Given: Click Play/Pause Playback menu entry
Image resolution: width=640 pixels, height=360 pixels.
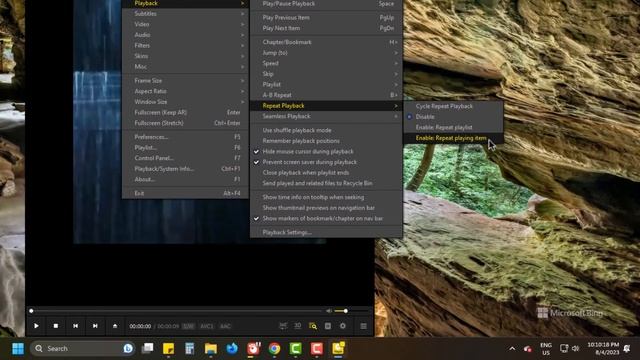Looking at the screenshot, I should coord(326,4).
